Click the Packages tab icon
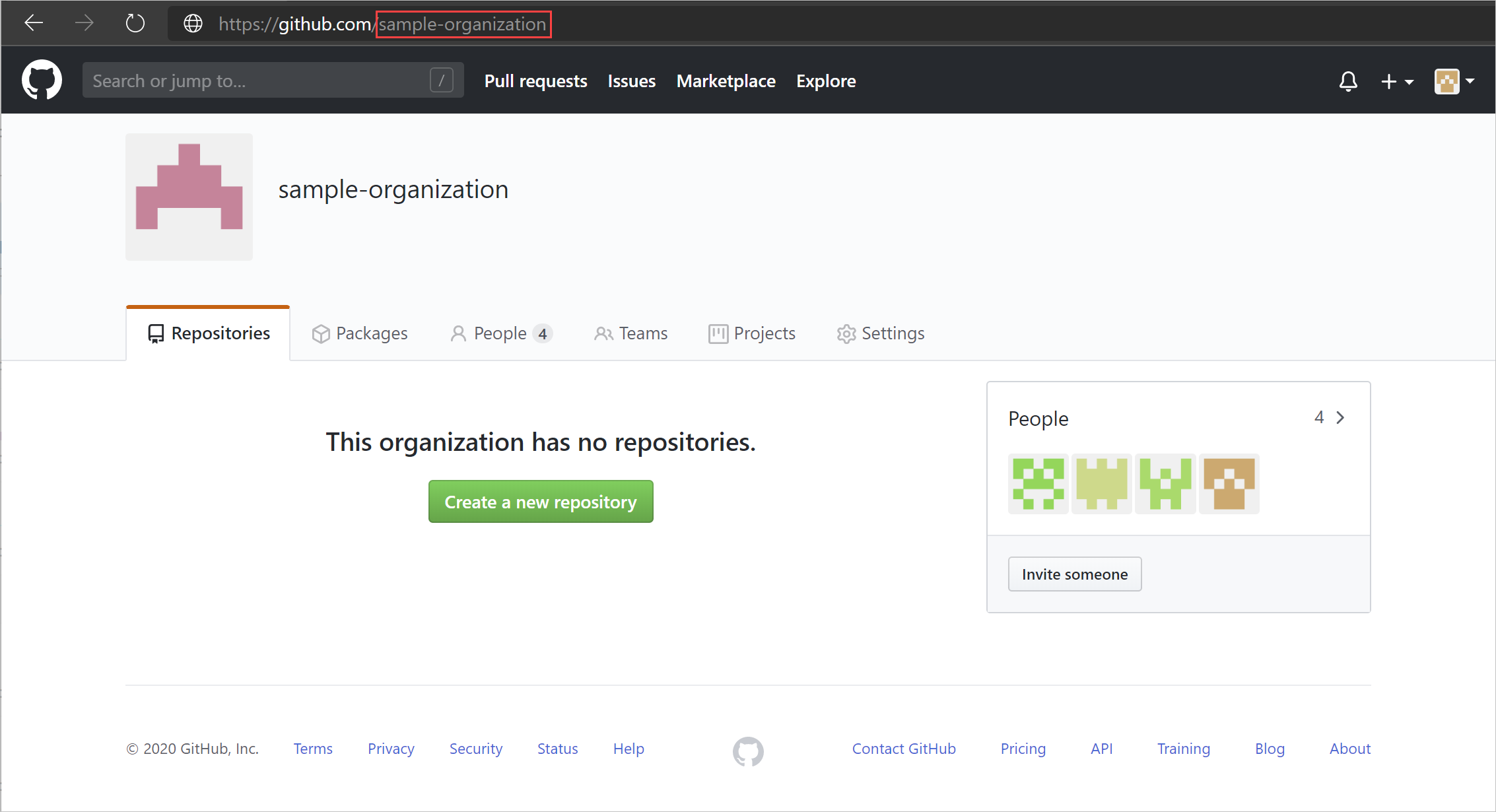The width and height of the screenshot is (1496, 812). 322,333
